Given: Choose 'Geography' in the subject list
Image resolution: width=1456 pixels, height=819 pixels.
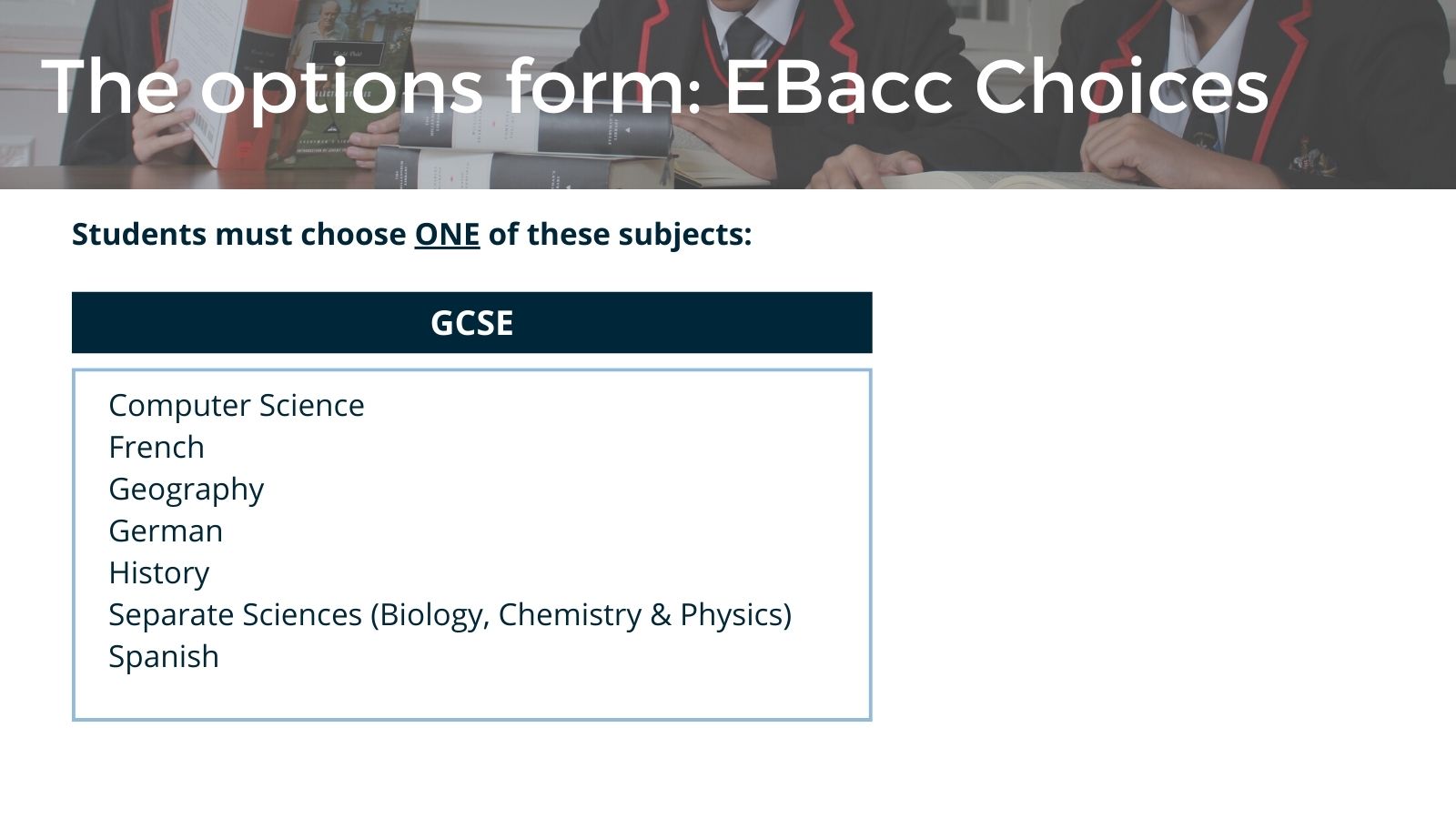Looking at the screenshot, I should [x=187, y=490].
